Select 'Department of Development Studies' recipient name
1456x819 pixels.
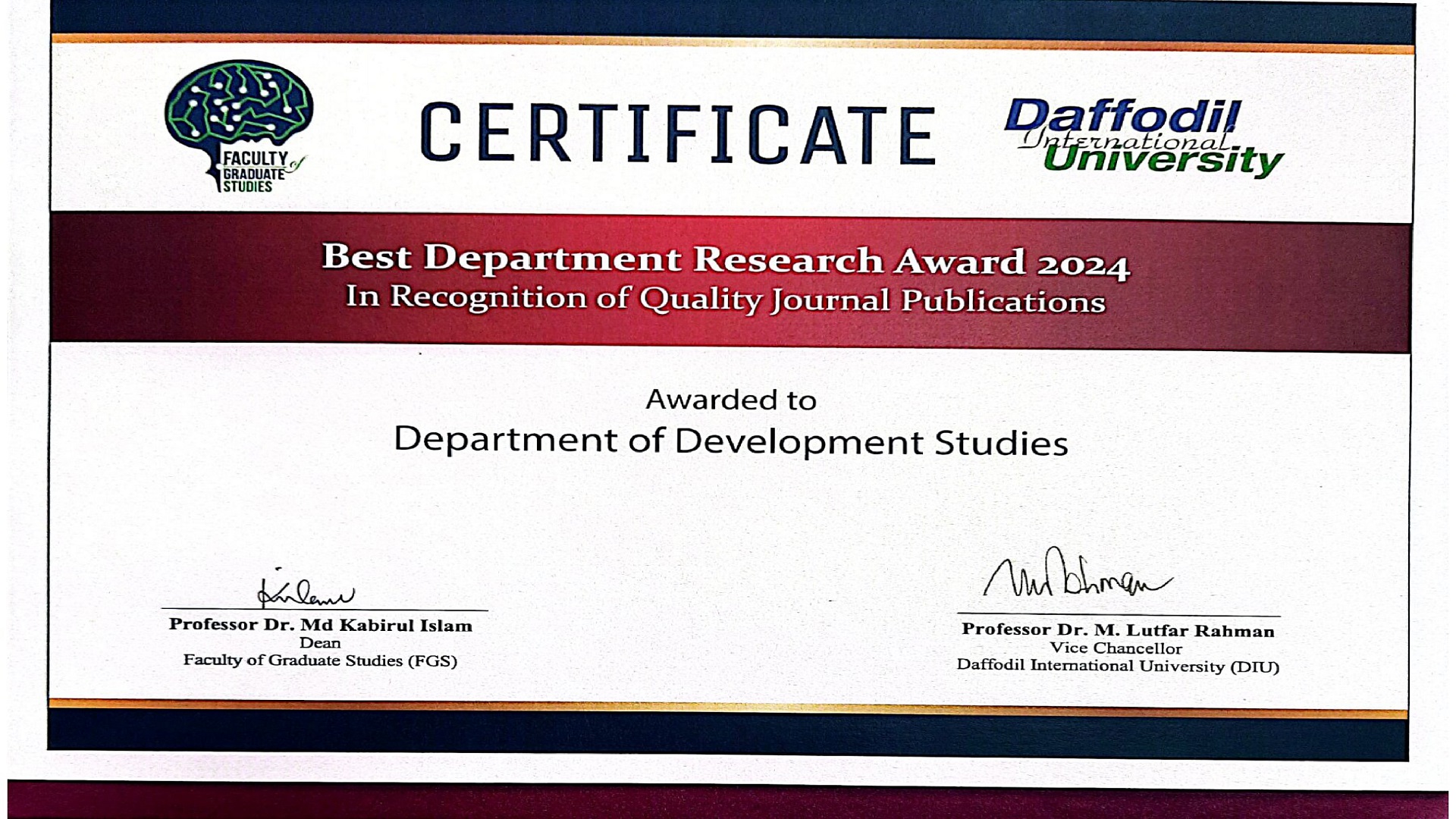pos(731,441)
